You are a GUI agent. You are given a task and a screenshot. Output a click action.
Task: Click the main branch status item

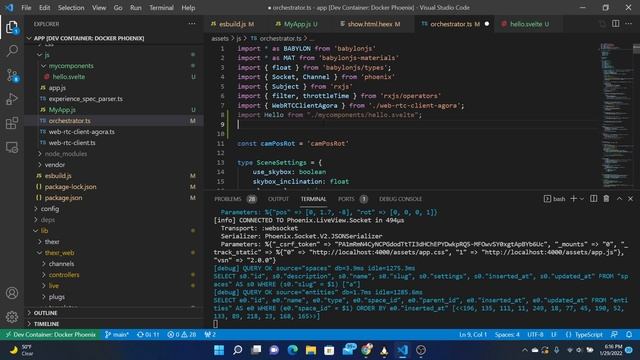pos(117,335)
